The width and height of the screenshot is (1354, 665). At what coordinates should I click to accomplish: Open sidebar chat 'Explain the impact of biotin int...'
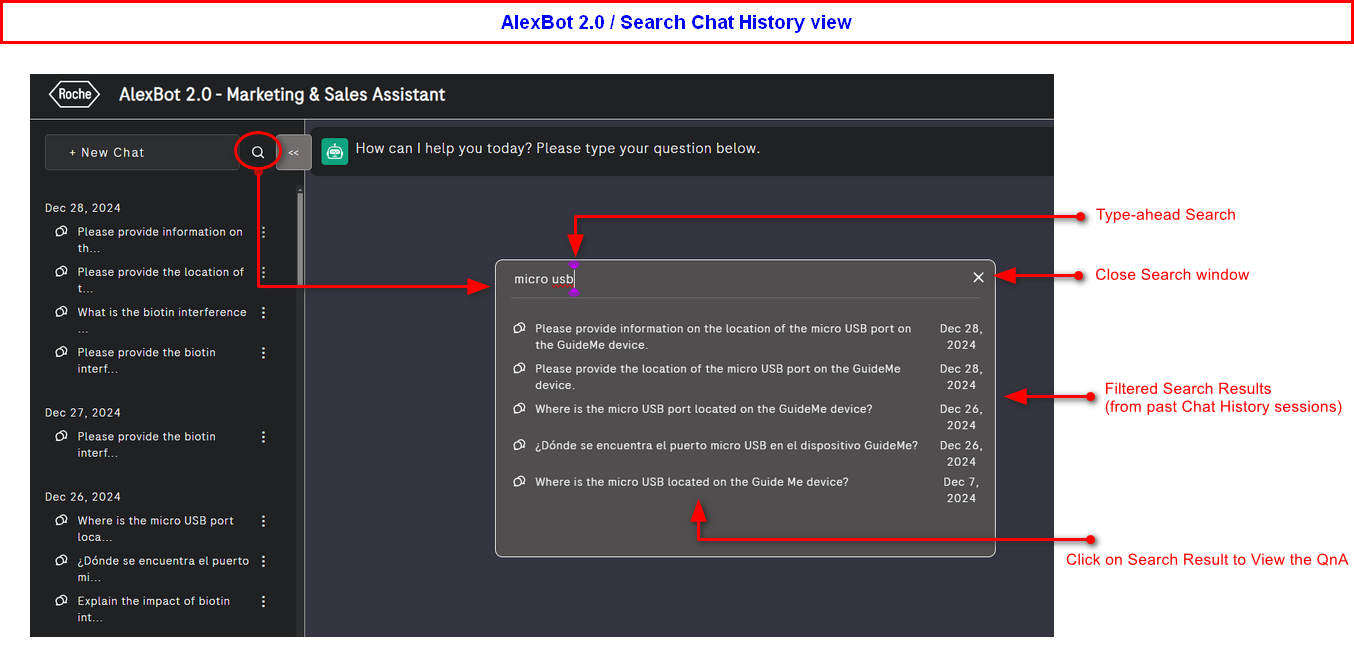[154, 609]
